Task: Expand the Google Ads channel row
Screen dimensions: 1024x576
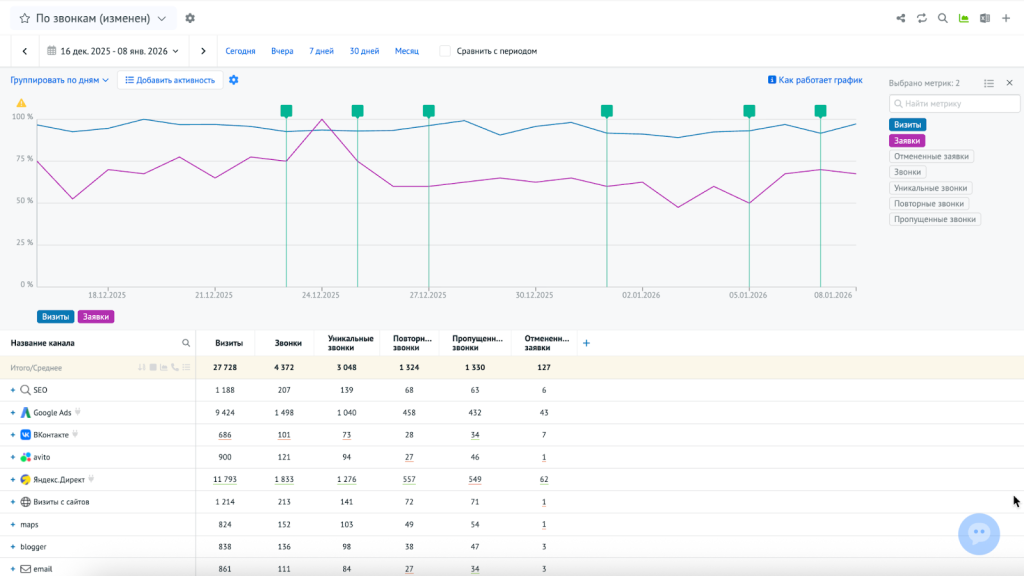Action: point(13,412)
